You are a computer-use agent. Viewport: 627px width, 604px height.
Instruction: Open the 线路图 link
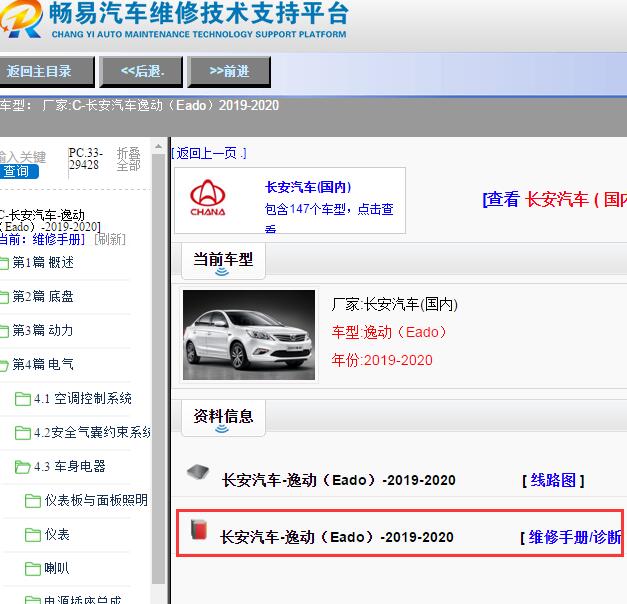point(553,480)
